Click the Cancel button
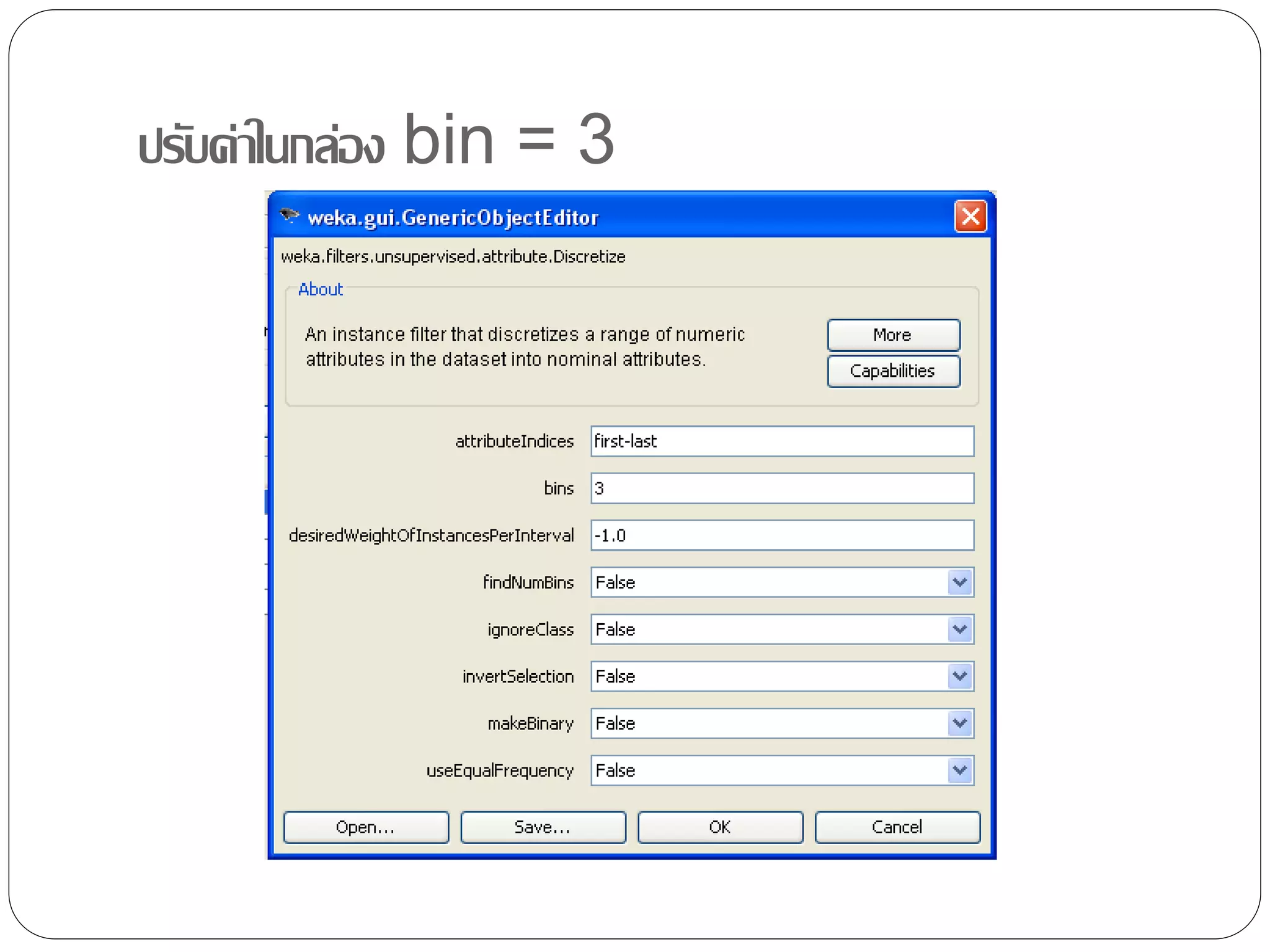 click(x=897, y=827)
